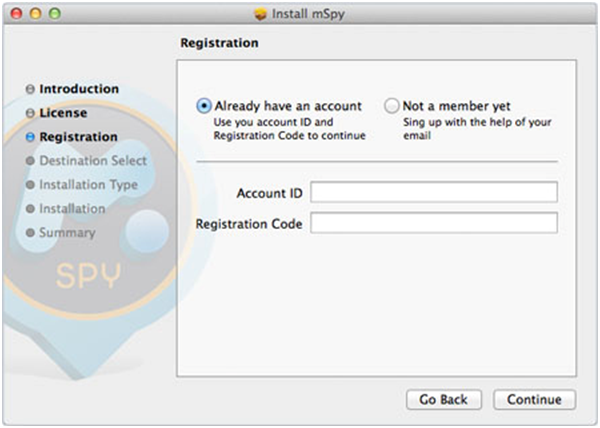Focus the Account ID text field
This screenshot has width=600, height=428.
coord(434,192)
